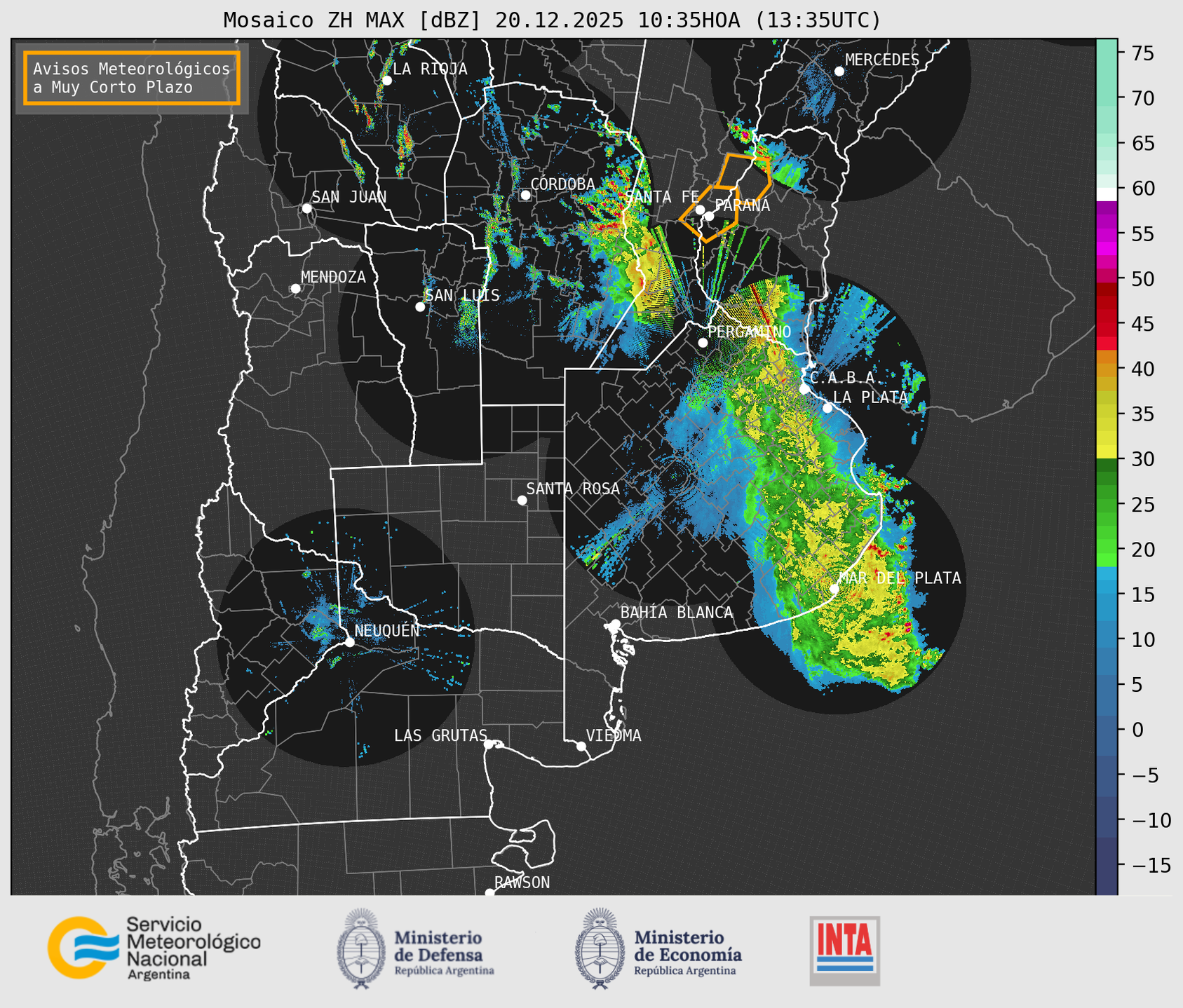Click the SANTA ROSA city marker dot
Image resolution: width=1183 pixels, height=1008 pixels.
point(522,500)
